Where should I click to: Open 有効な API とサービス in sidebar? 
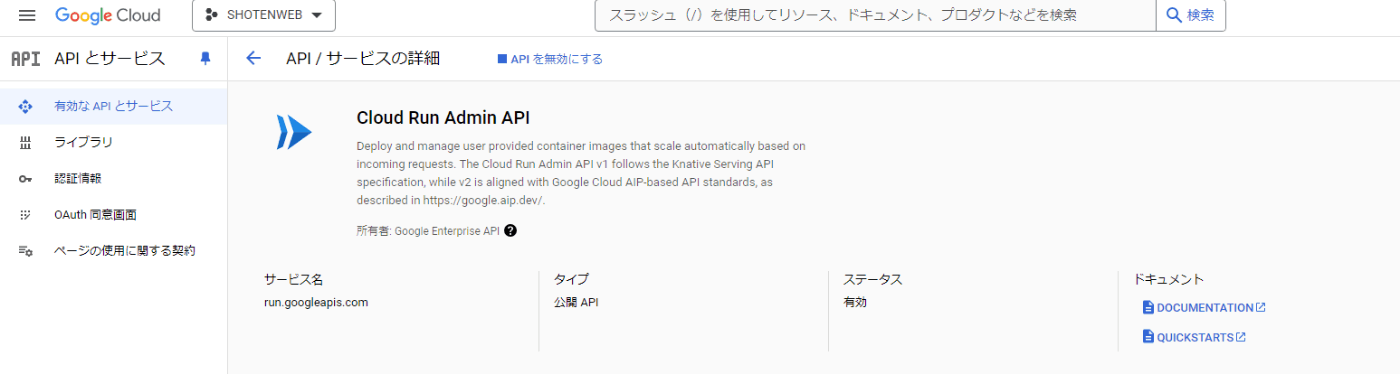(113, 106)
